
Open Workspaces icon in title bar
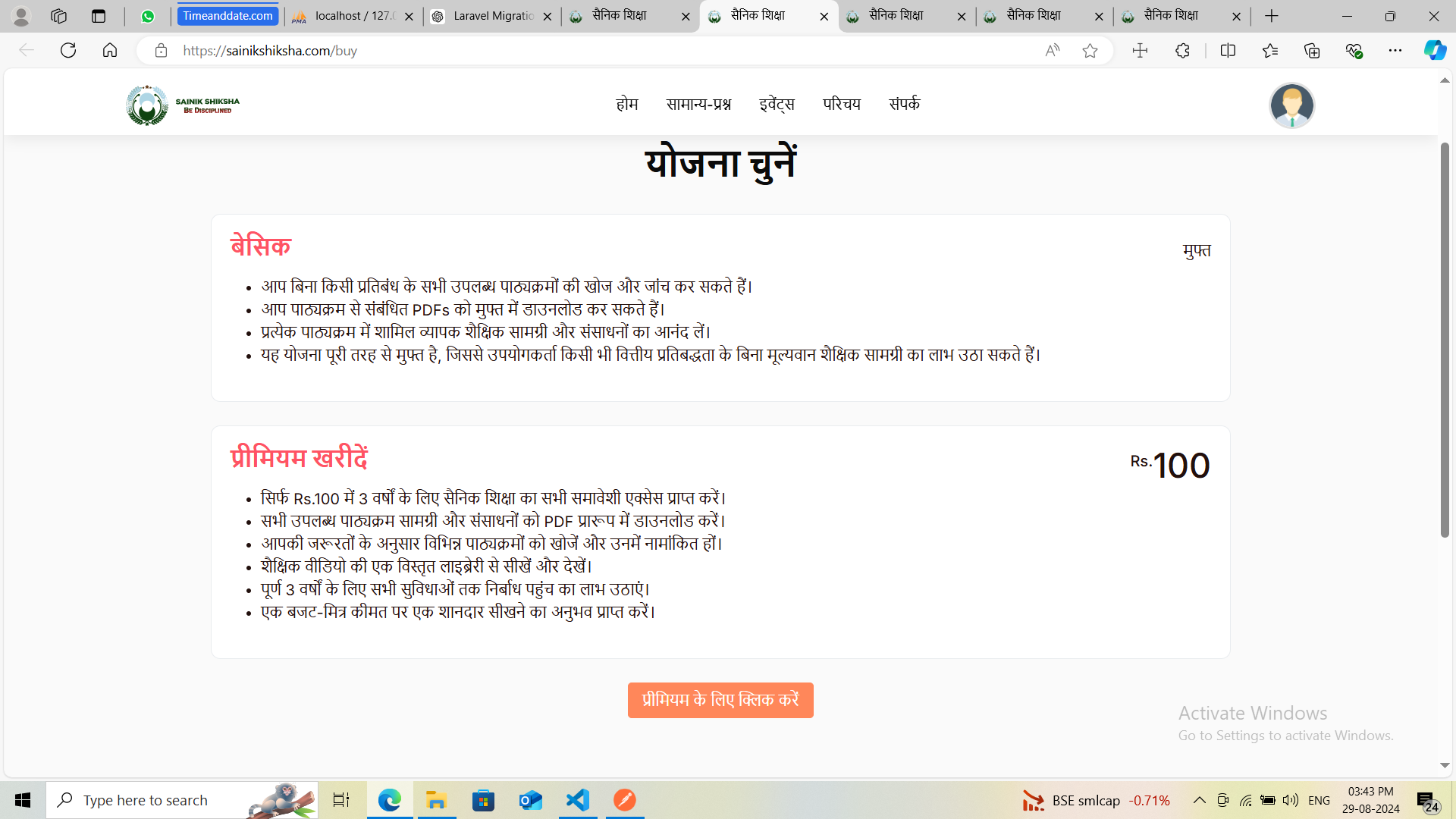pyautogui.click(x=58, y=16)
